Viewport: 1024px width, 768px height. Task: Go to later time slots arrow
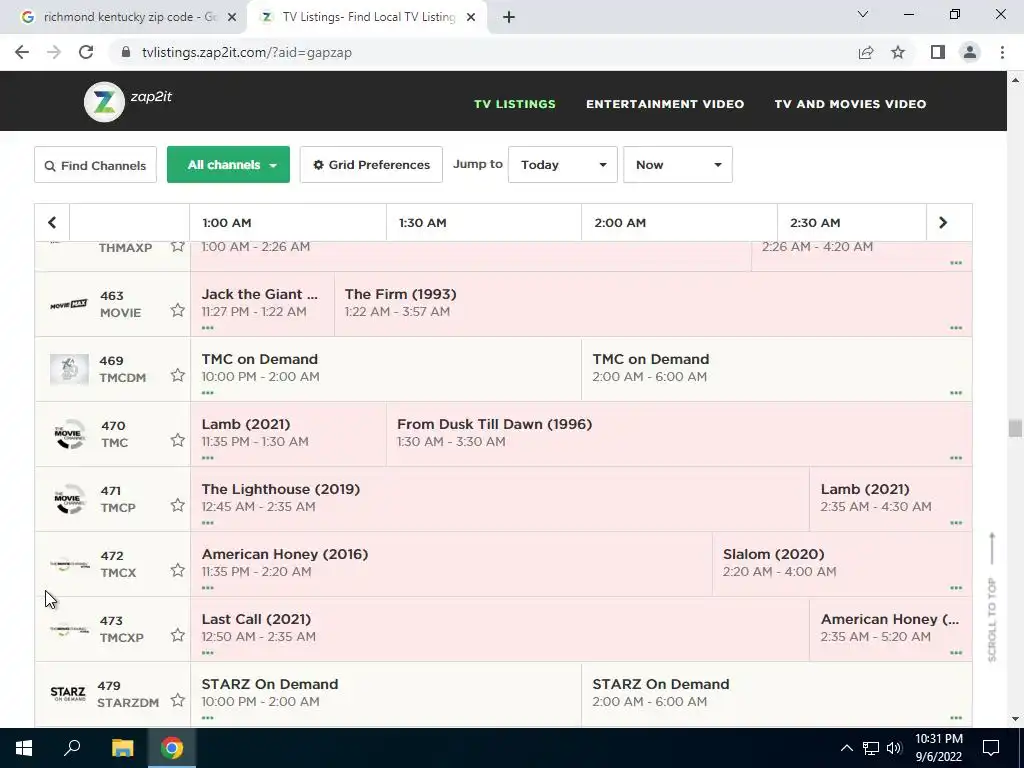point(942,223)
